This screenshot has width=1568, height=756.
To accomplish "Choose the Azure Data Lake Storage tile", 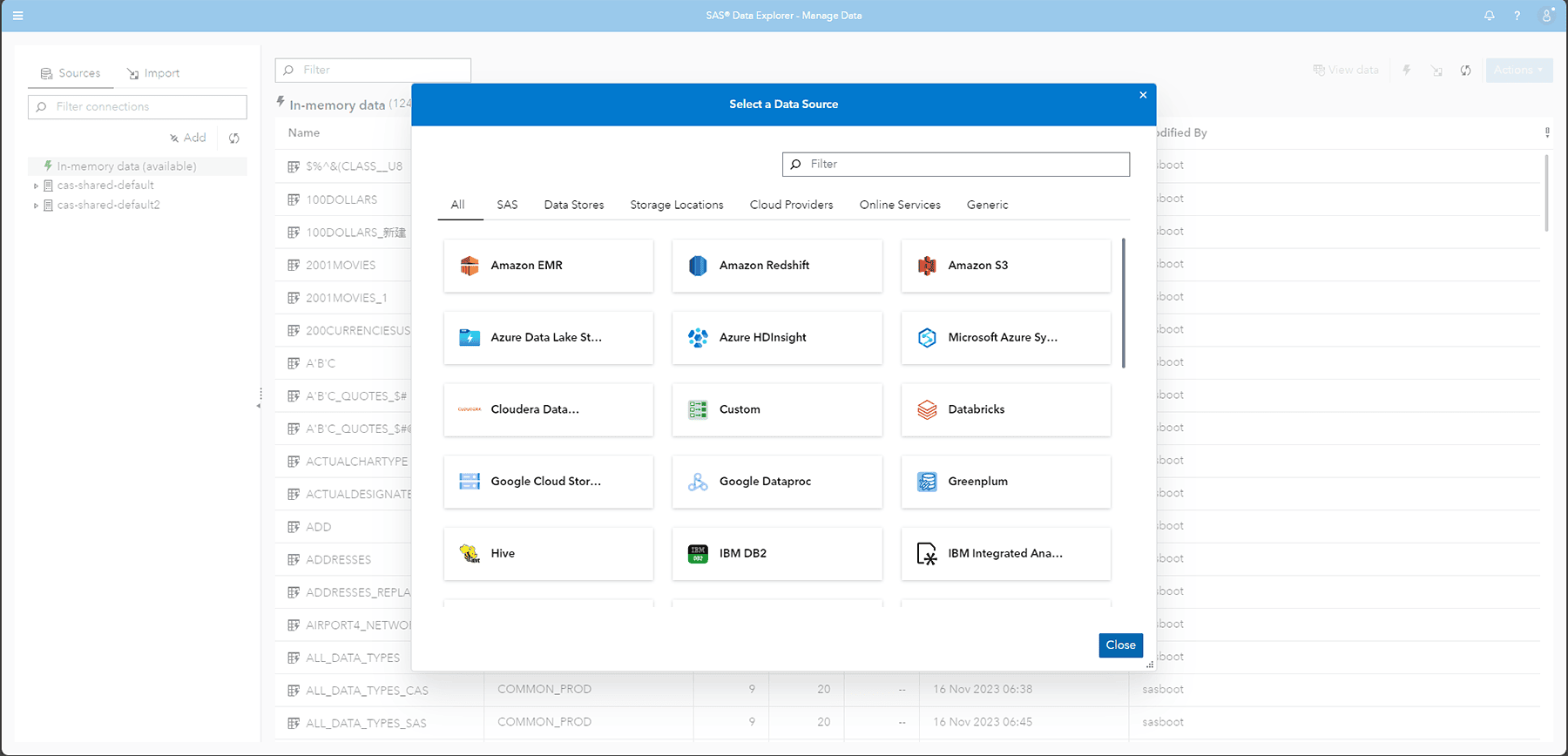I will click(549, 338).
